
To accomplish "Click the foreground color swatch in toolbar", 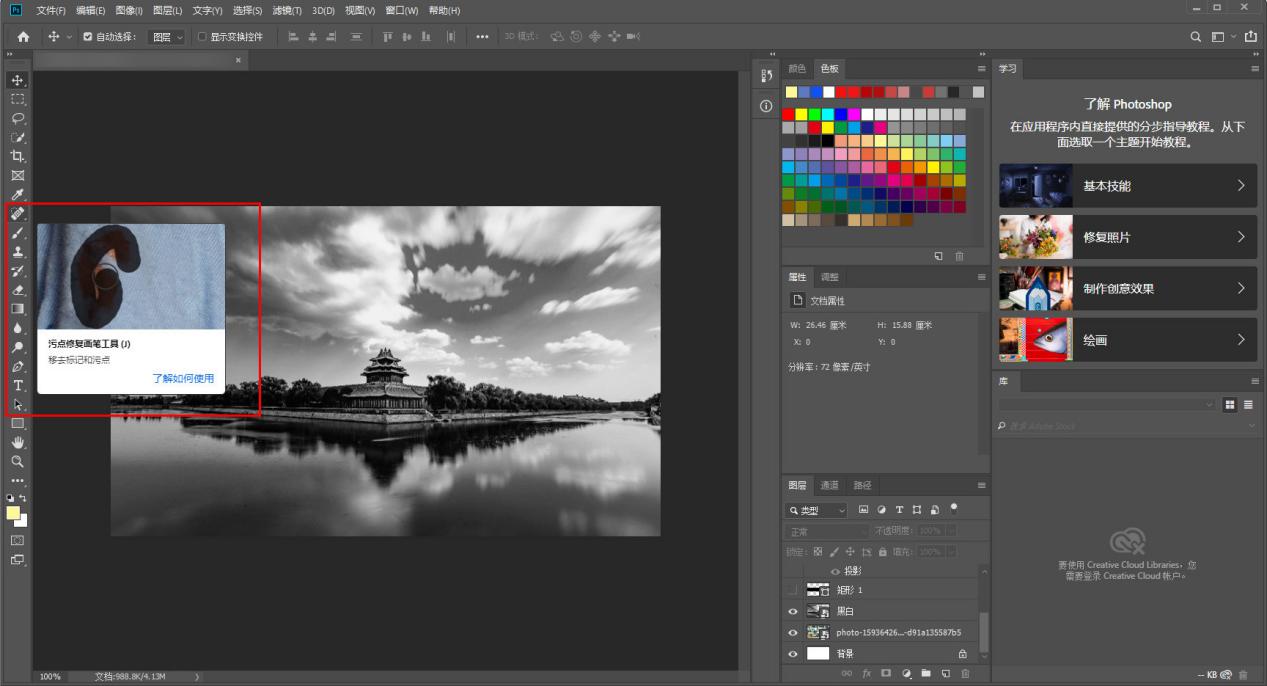I will point(13,513).
